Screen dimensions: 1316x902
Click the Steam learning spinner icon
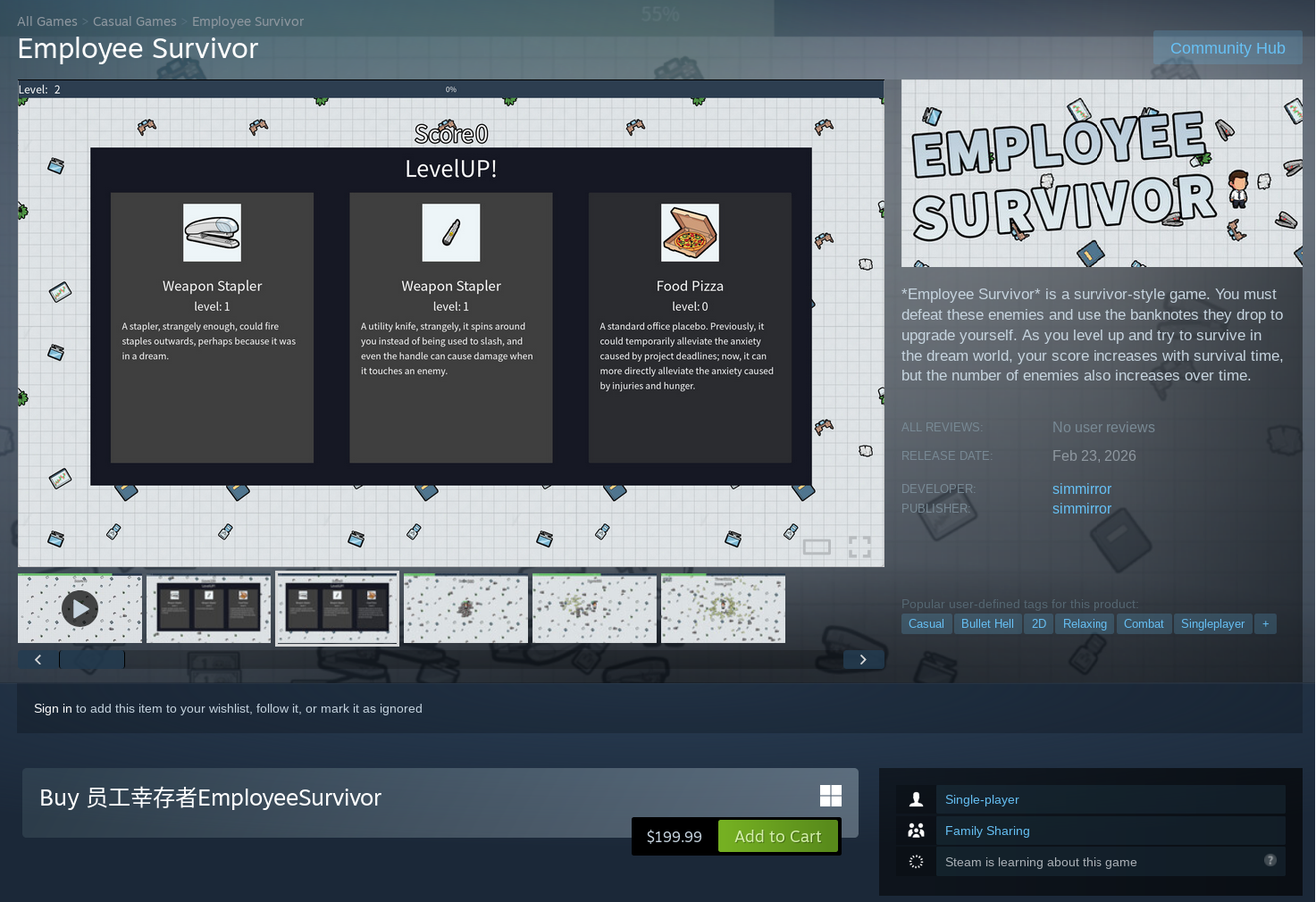tap(916, 862)
